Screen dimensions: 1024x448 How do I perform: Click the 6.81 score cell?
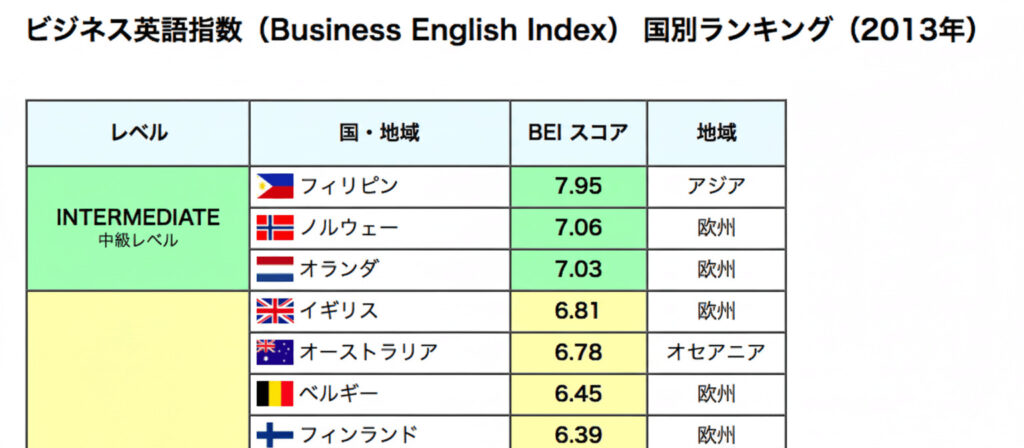[x=578, y=311]
